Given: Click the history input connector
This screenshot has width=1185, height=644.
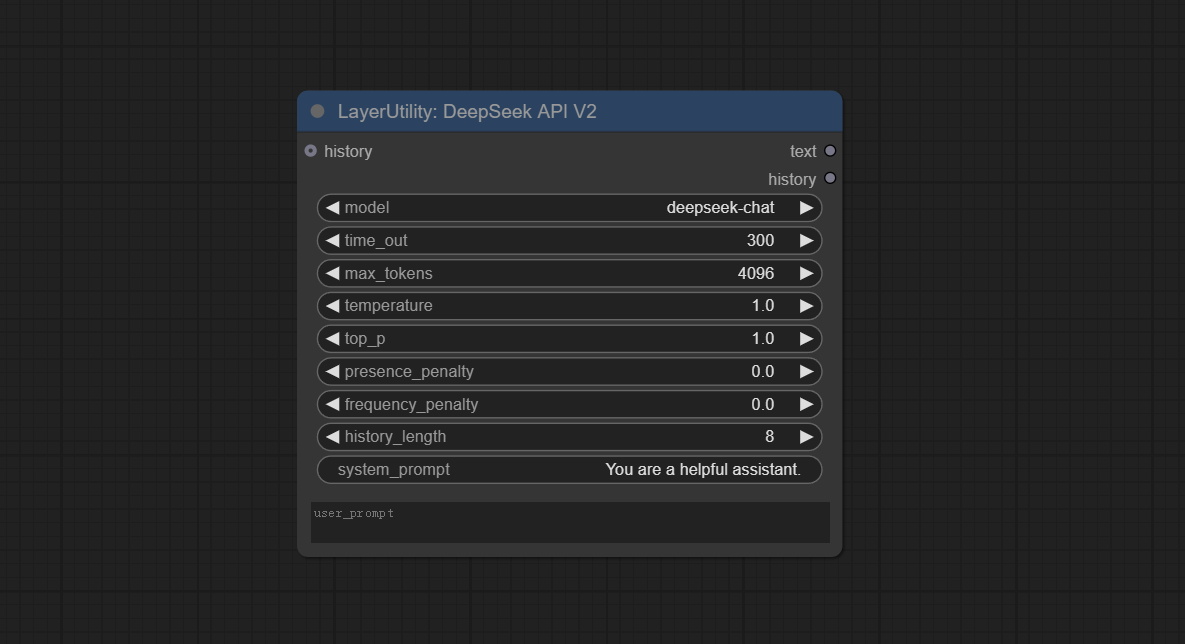Looking at the screenshot, I should pyautogui.click(x=311, y=151).
